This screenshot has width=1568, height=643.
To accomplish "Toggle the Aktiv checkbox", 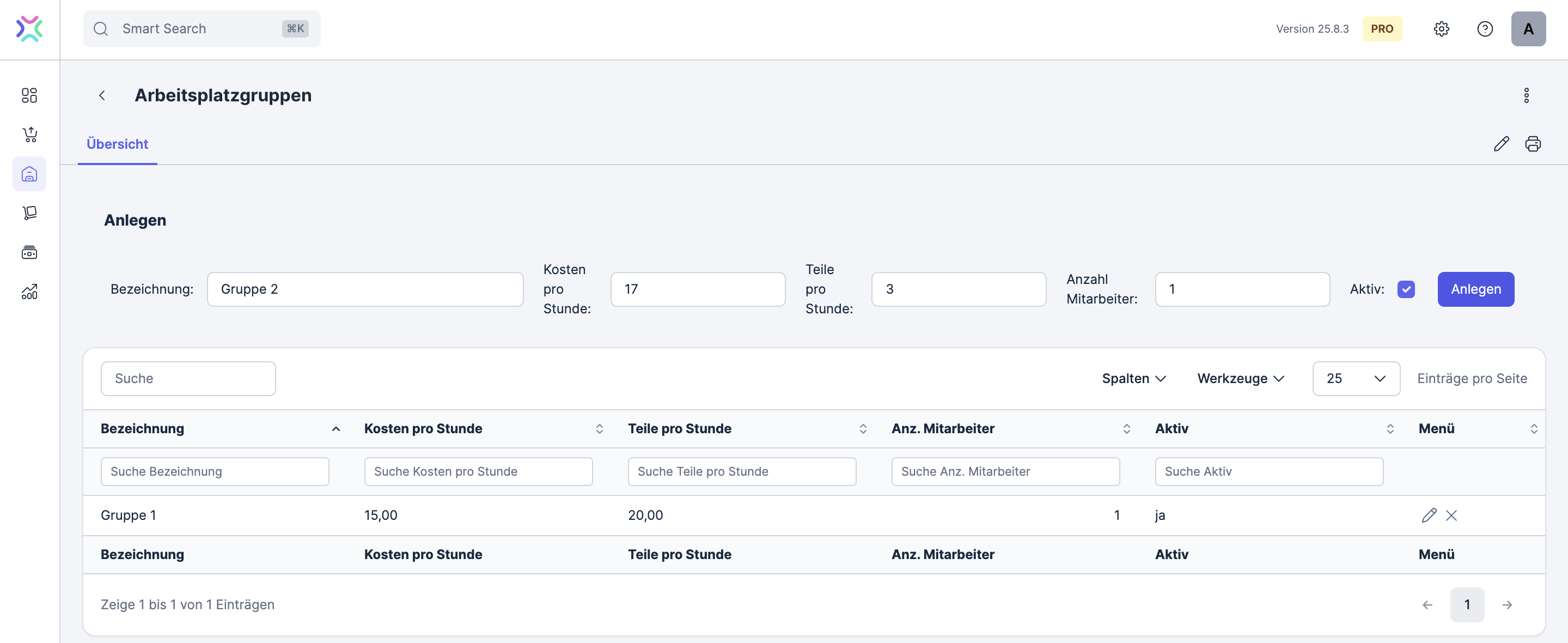I will click(x=1406, y=289).
